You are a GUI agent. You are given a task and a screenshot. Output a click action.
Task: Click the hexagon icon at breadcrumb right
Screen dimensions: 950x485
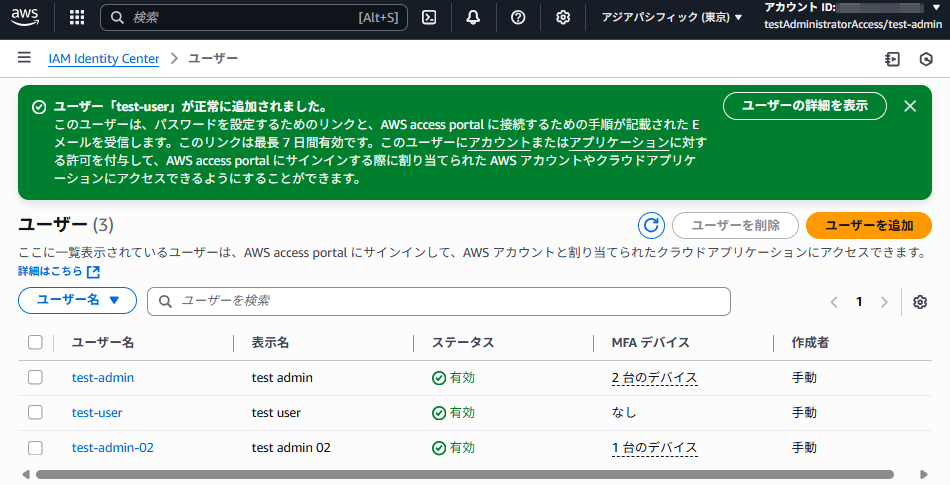(926, 59)
